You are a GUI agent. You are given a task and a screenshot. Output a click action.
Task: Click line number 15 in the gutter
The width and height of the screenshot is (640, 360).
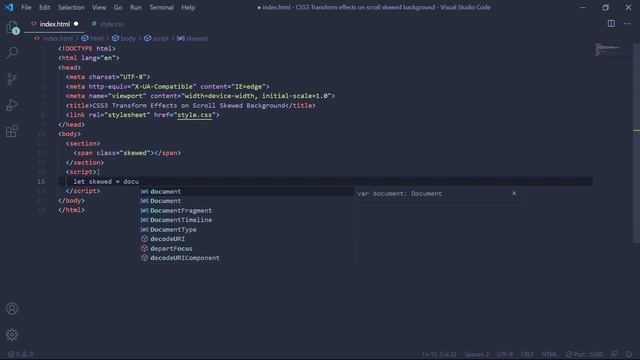click(41, 182)
